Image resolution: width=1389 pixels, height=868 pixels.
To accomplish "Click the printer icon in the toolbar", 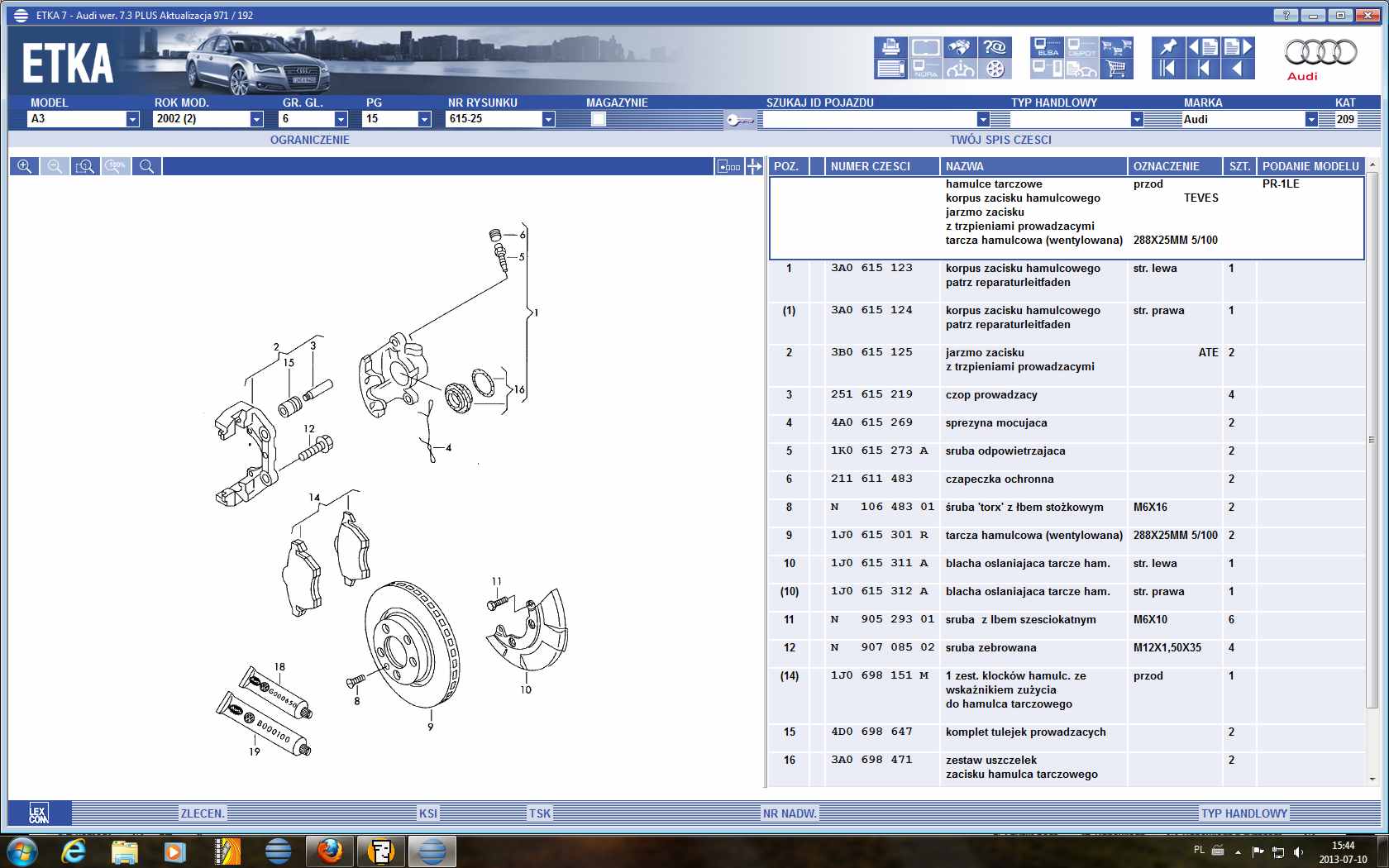I will [x=890, y=47].
